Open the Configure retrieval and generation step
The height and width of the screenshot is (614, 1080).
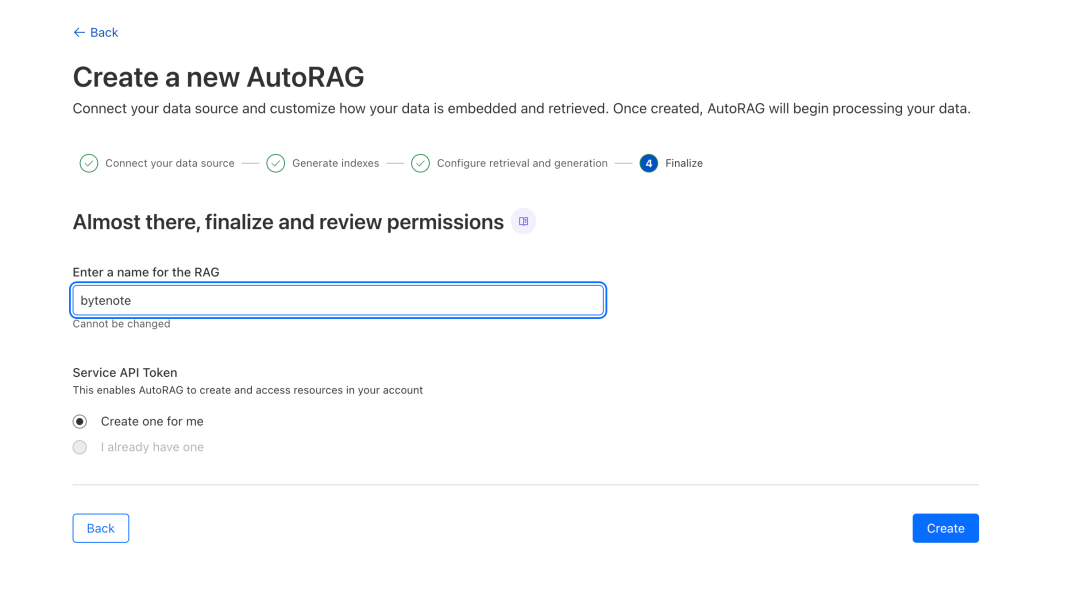pyautogui.click(x=522, y=162)
